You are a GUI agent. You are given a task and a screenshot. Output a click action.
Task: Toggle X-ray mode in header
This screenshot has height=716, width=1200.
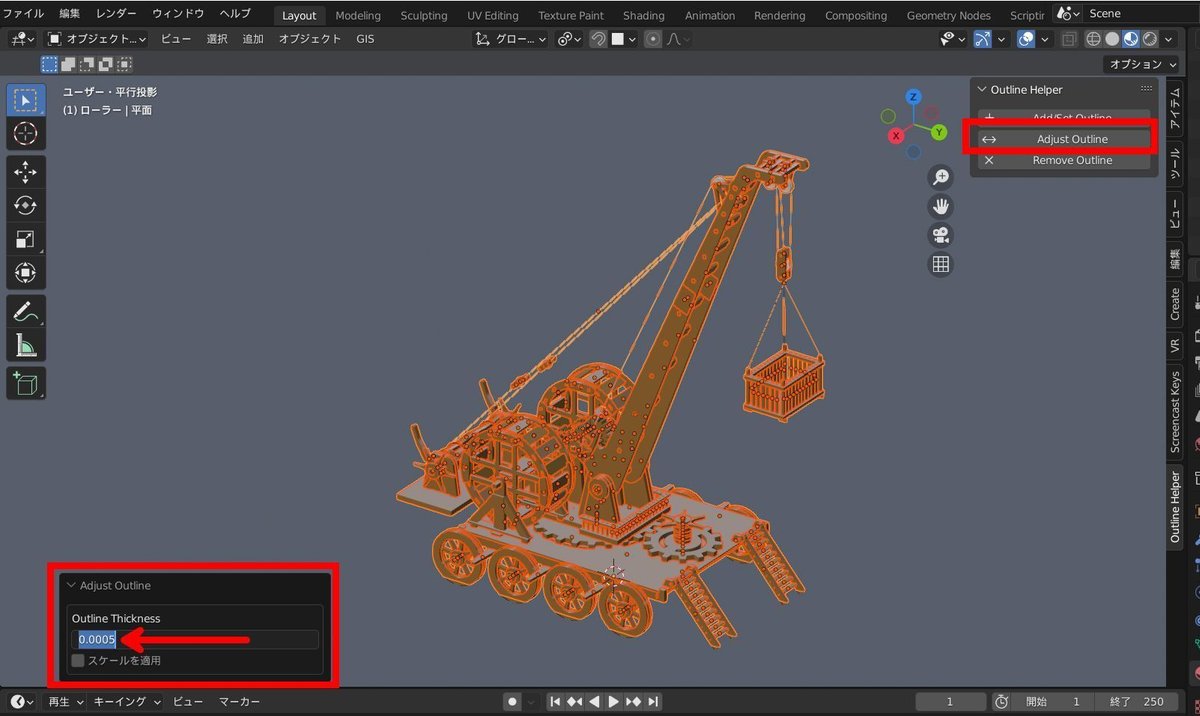1068,39
